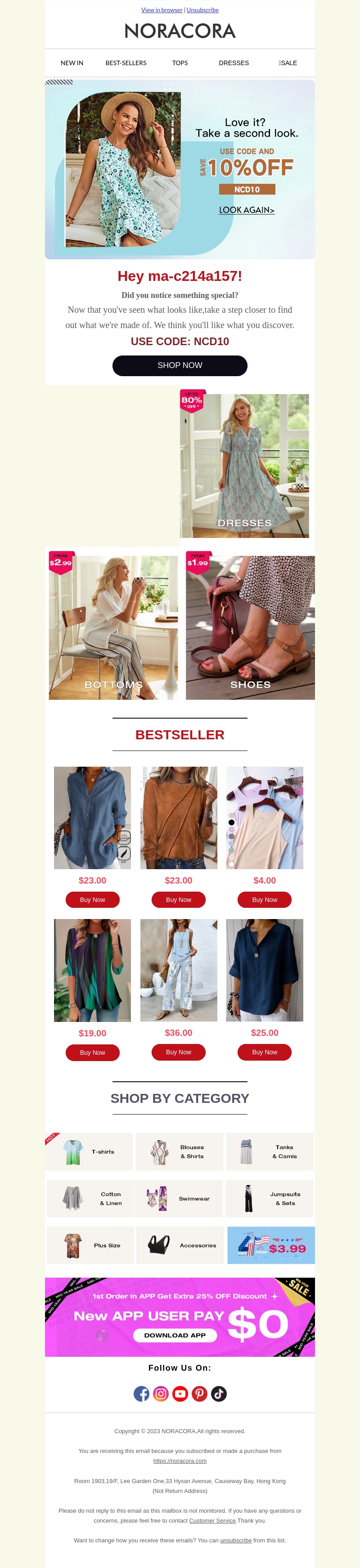Click the DOWNLOAD APP button
This screenshot has width=360, height=1568.
click(175, 1335)
